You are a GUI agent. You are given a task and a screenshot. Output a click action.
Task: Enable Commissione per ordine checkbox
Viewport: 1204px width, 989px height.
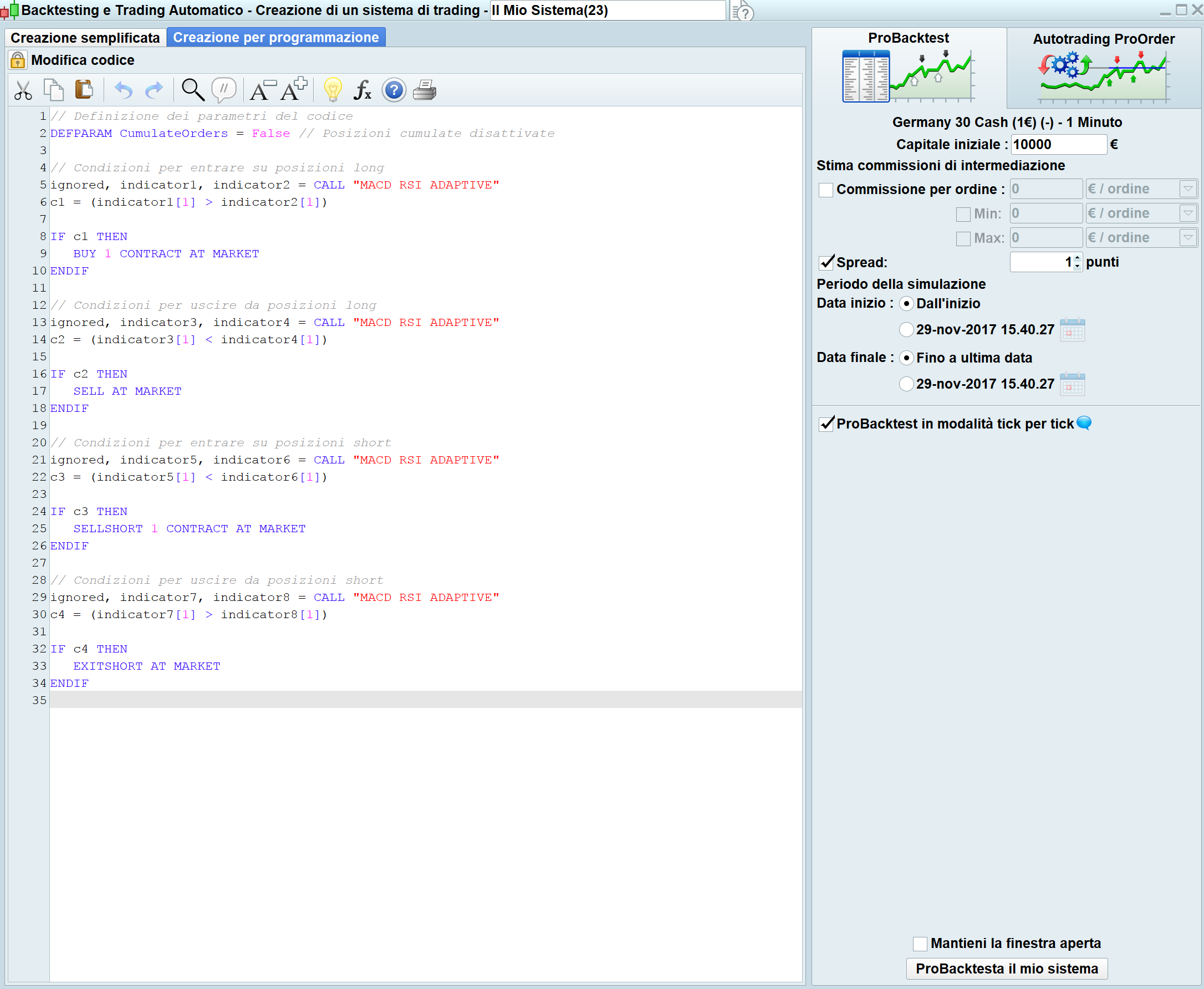coord(826,190)
